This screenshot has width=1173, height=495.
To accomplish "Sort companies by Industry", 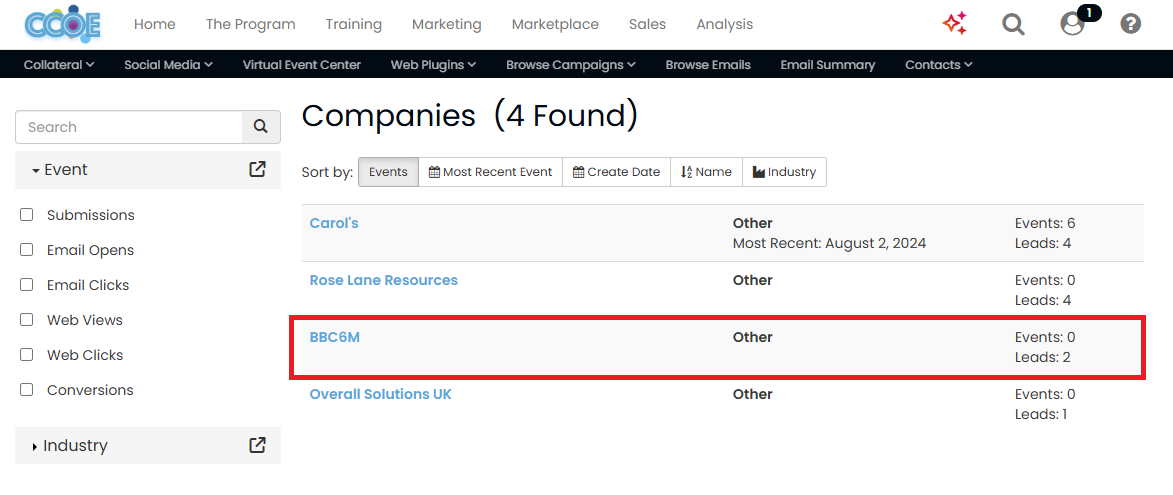I will [784, 172].
